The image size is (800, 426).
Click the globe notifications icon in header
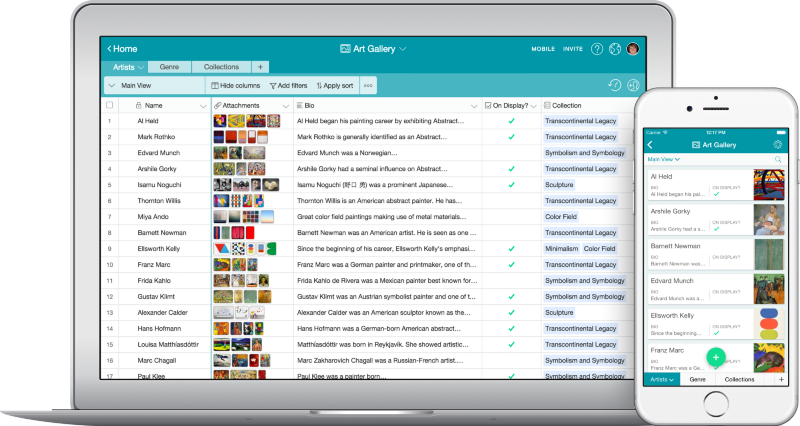(615, 48)
